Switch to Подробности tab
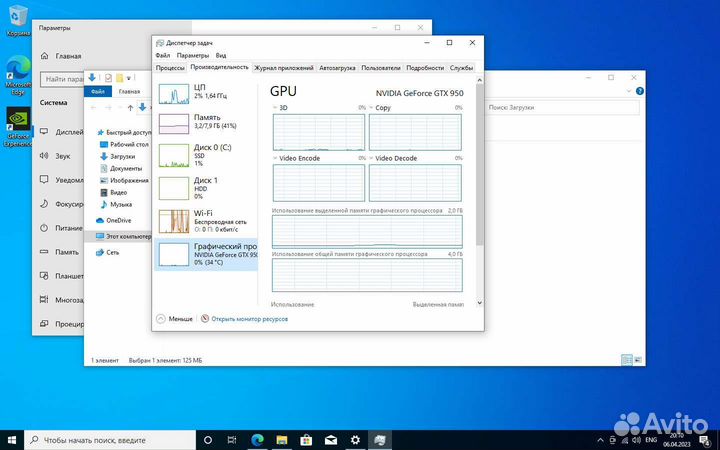Viewport: 720px width, 450px height. (x=425, y=68)
